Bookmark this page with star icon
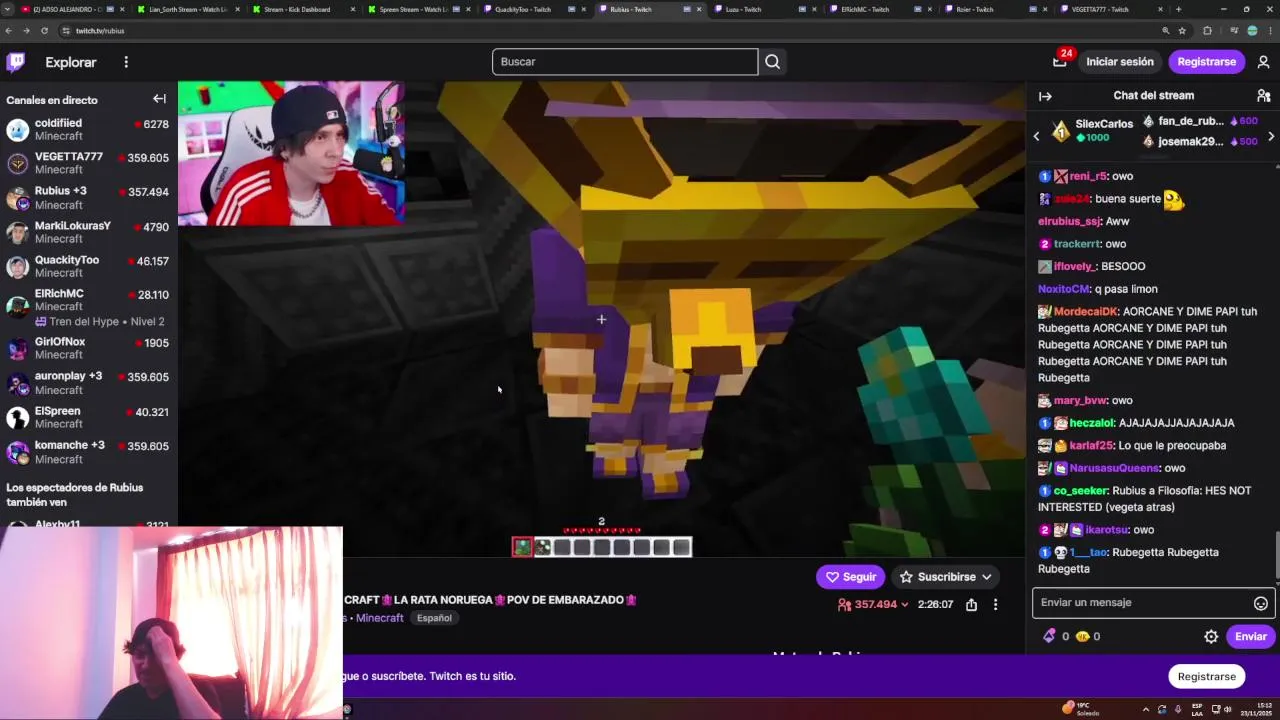Screen dimensions: 1280x720 pyautogui.click(x=1181, y=31)
